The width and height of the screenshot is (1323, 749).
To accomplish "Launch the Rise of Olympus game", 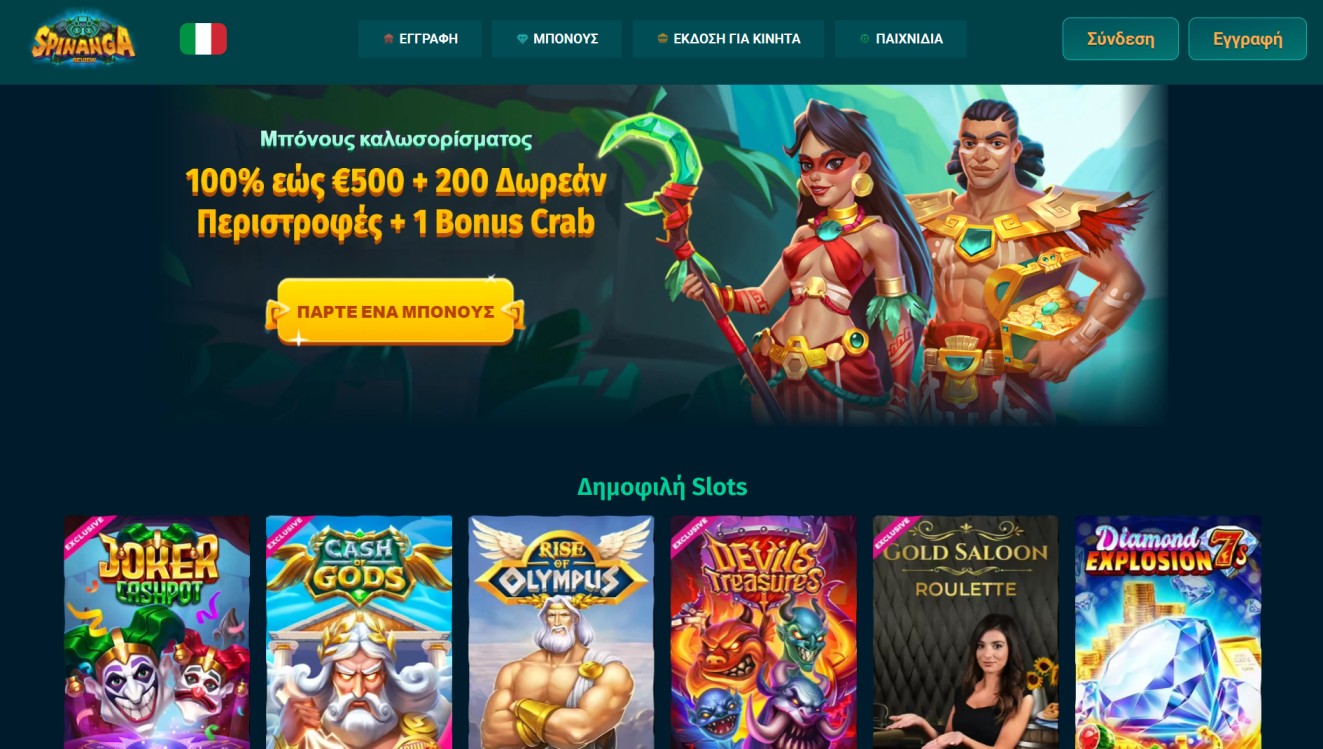I will click(x=561, y=632).
